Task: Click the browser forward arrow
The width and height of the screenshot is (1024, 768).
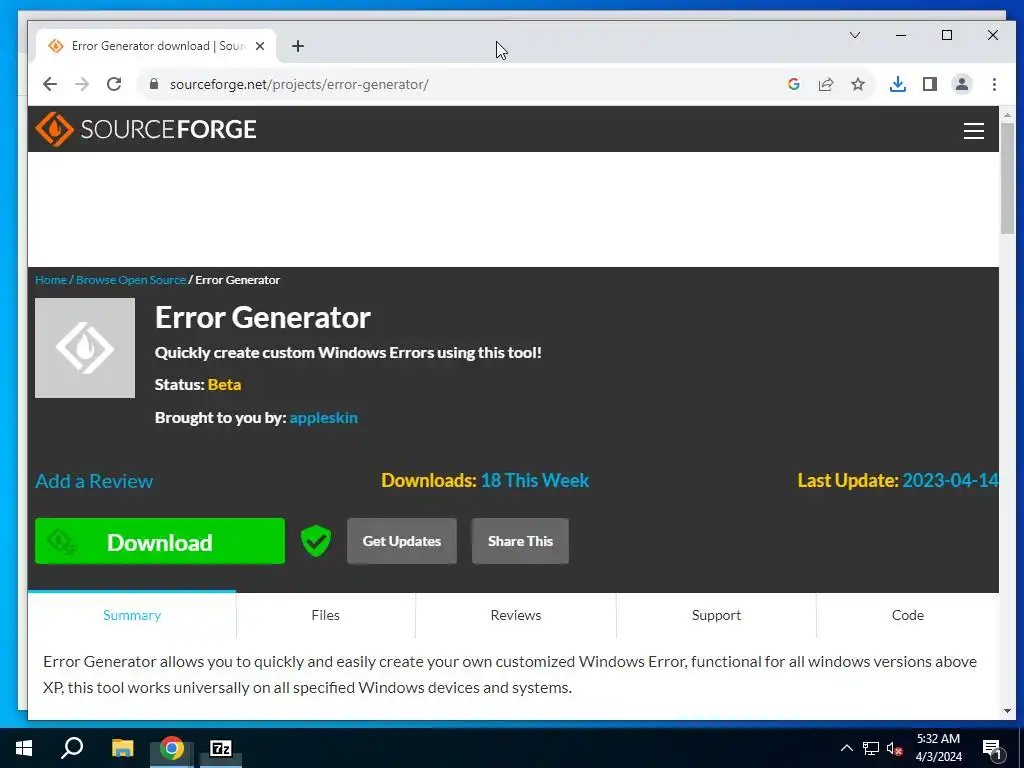Action: [82, 84]
